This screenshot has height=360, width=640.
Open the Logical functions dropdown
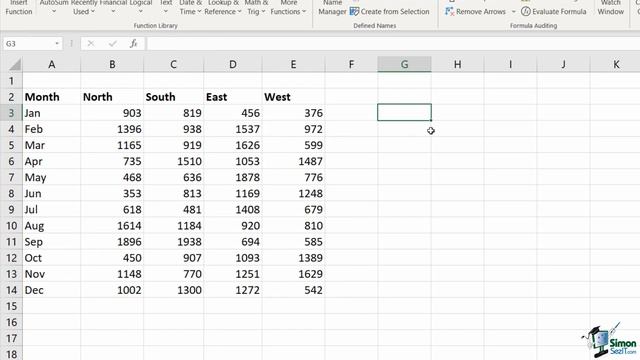pyautogui.click(x=140, y=11)
